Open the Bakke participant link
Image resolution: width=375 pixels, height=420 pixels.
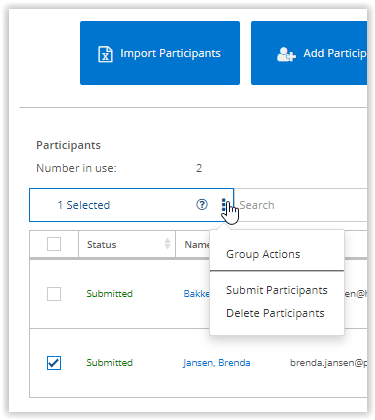197,294
